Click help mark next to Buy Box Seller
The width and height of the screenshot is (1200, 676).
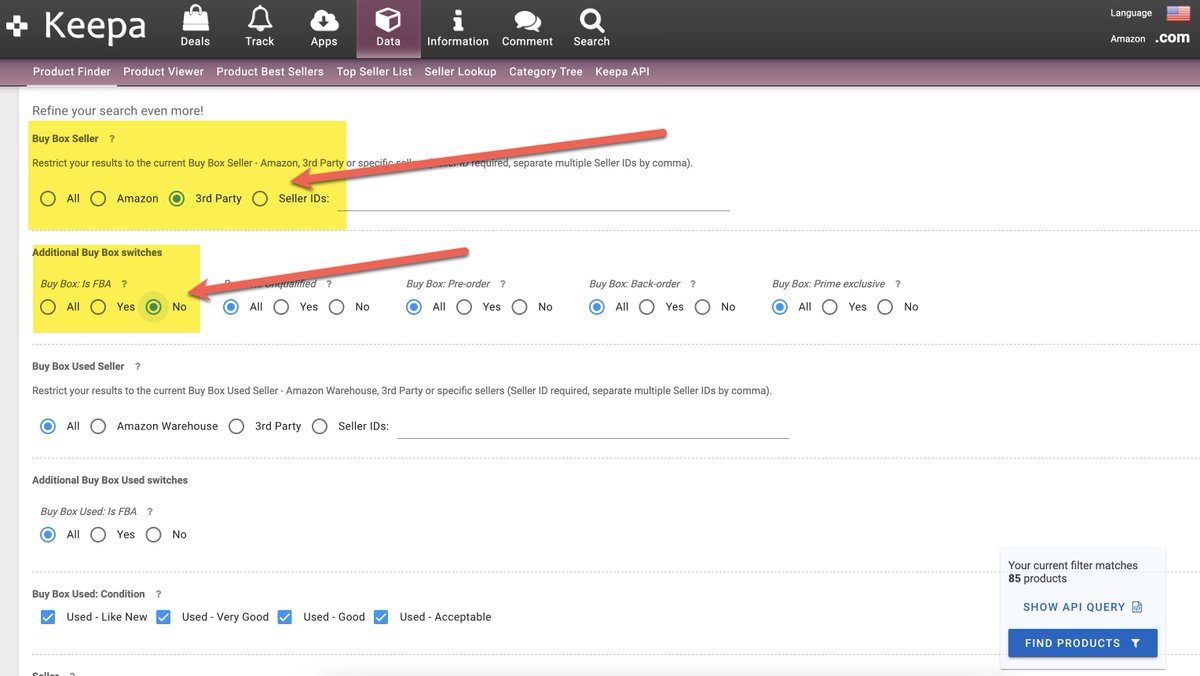click(112, 139)
